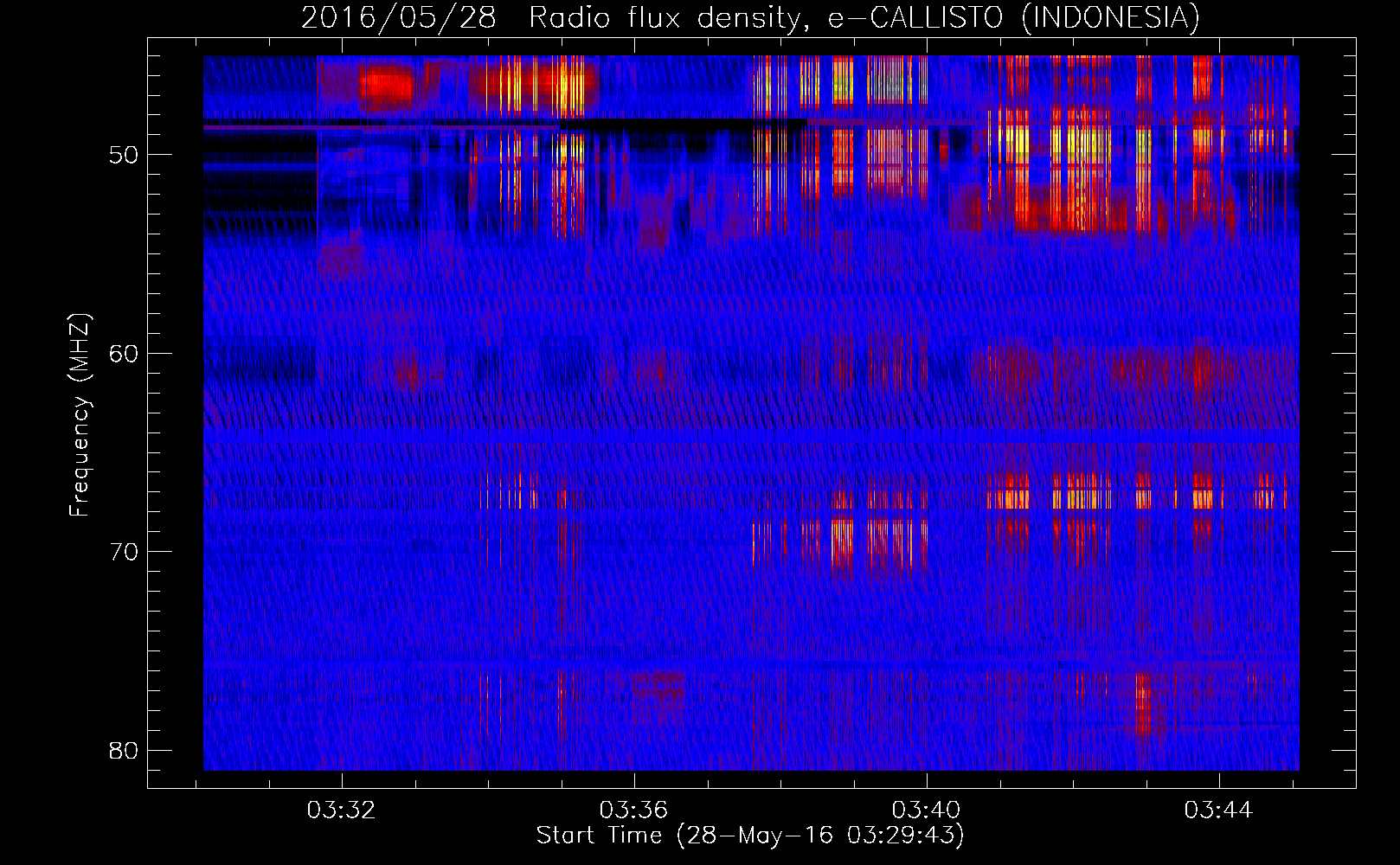Click the 03:36 time tick label
1400x865 pixels.
(x=633, y=811)
